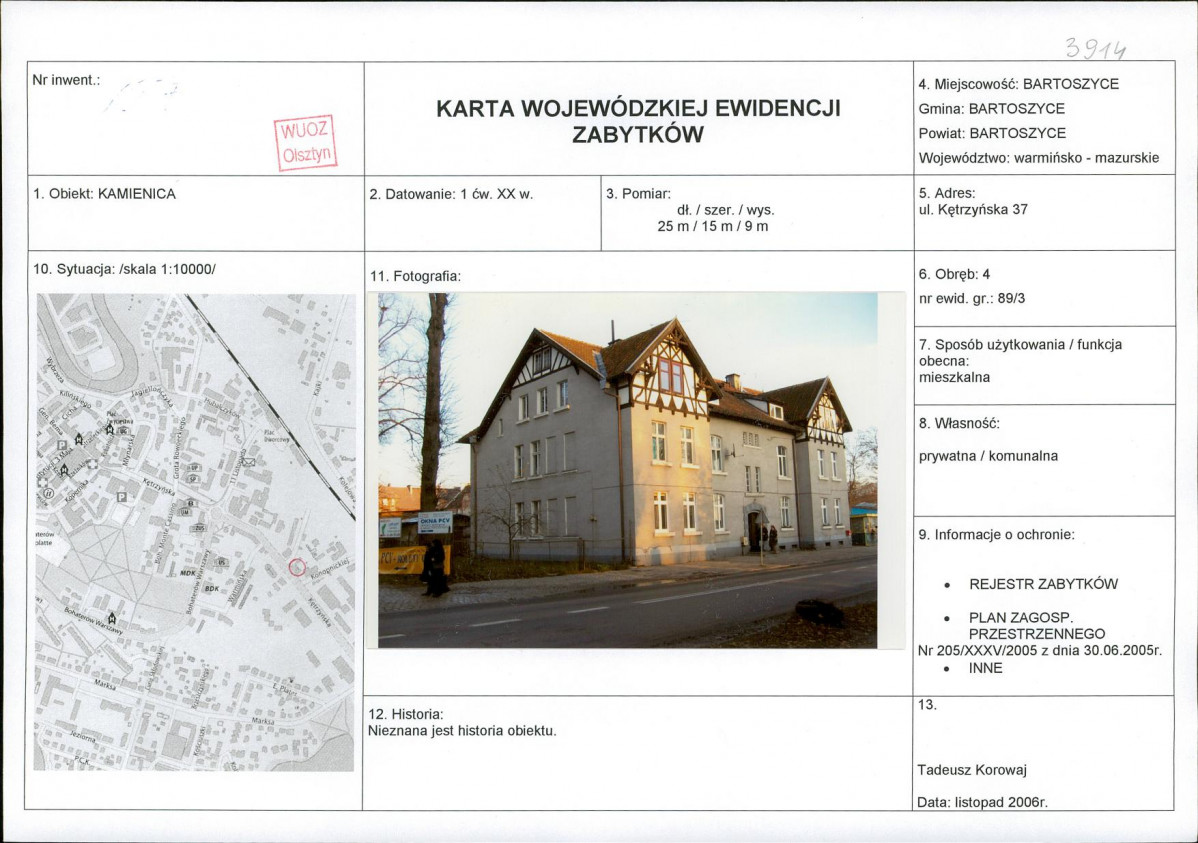Click the situation map image

coord(195,532)
